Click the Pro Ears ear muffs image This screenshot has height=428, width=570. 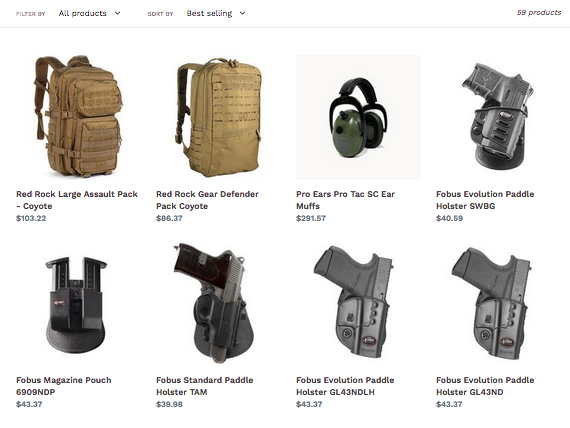pos(358,117)
